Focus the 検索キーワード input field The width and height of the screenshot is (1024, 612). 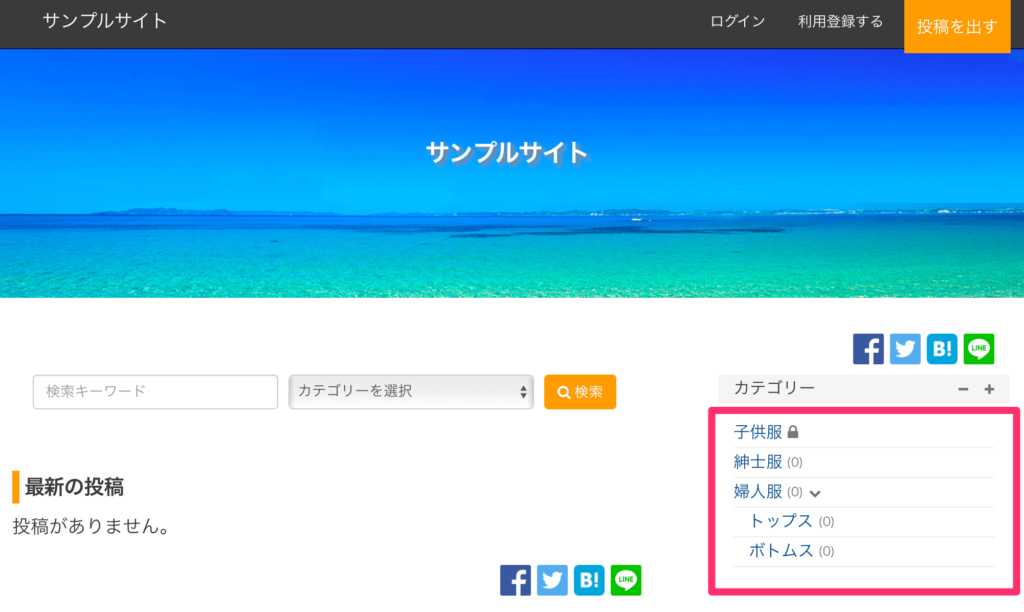click(x=155, y=392)
